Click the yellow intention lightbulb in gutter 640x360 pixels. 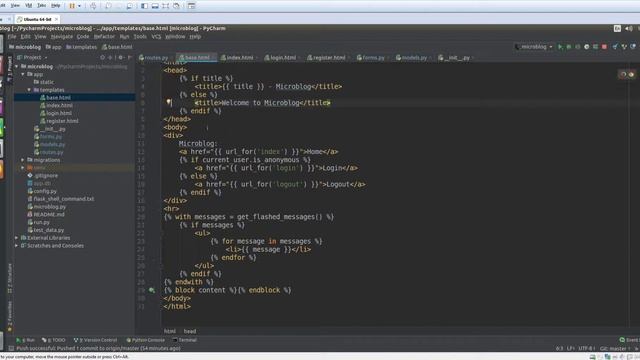click(x=169, y=102)
